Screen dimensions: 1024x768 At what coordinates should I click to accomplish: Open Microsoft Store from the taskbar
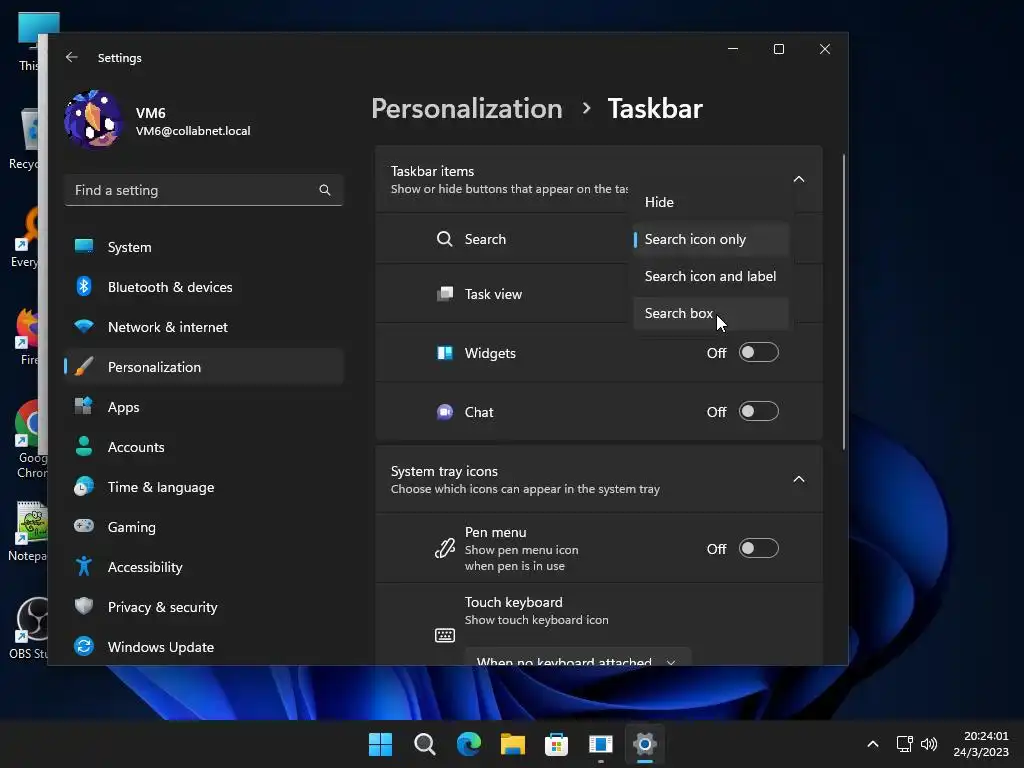[556, 744]
